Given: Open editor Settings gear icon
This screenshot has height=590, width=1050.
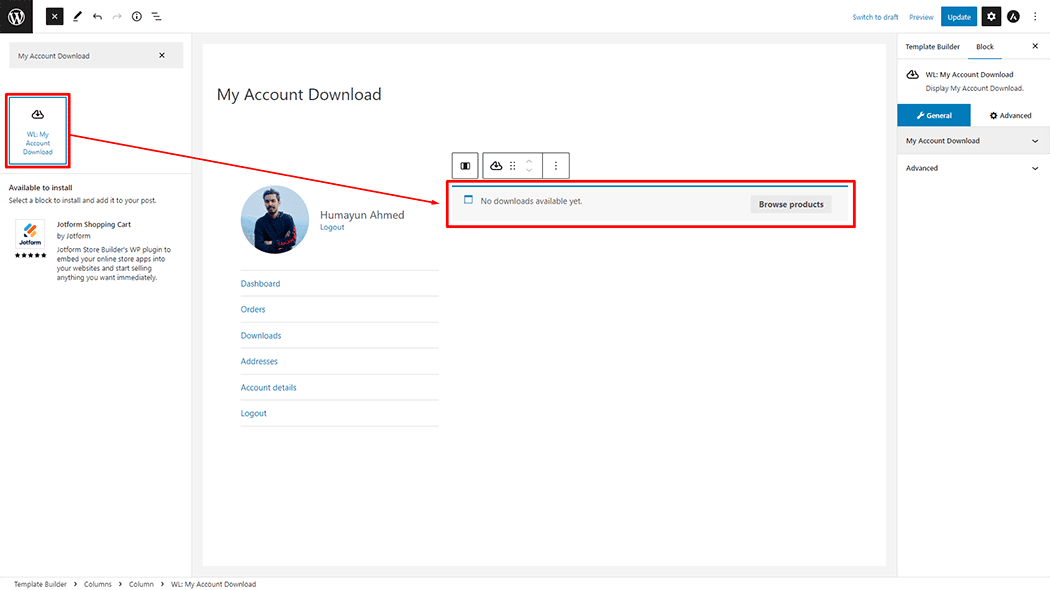Looking at the screenshot, I should (x=990, y=16).
